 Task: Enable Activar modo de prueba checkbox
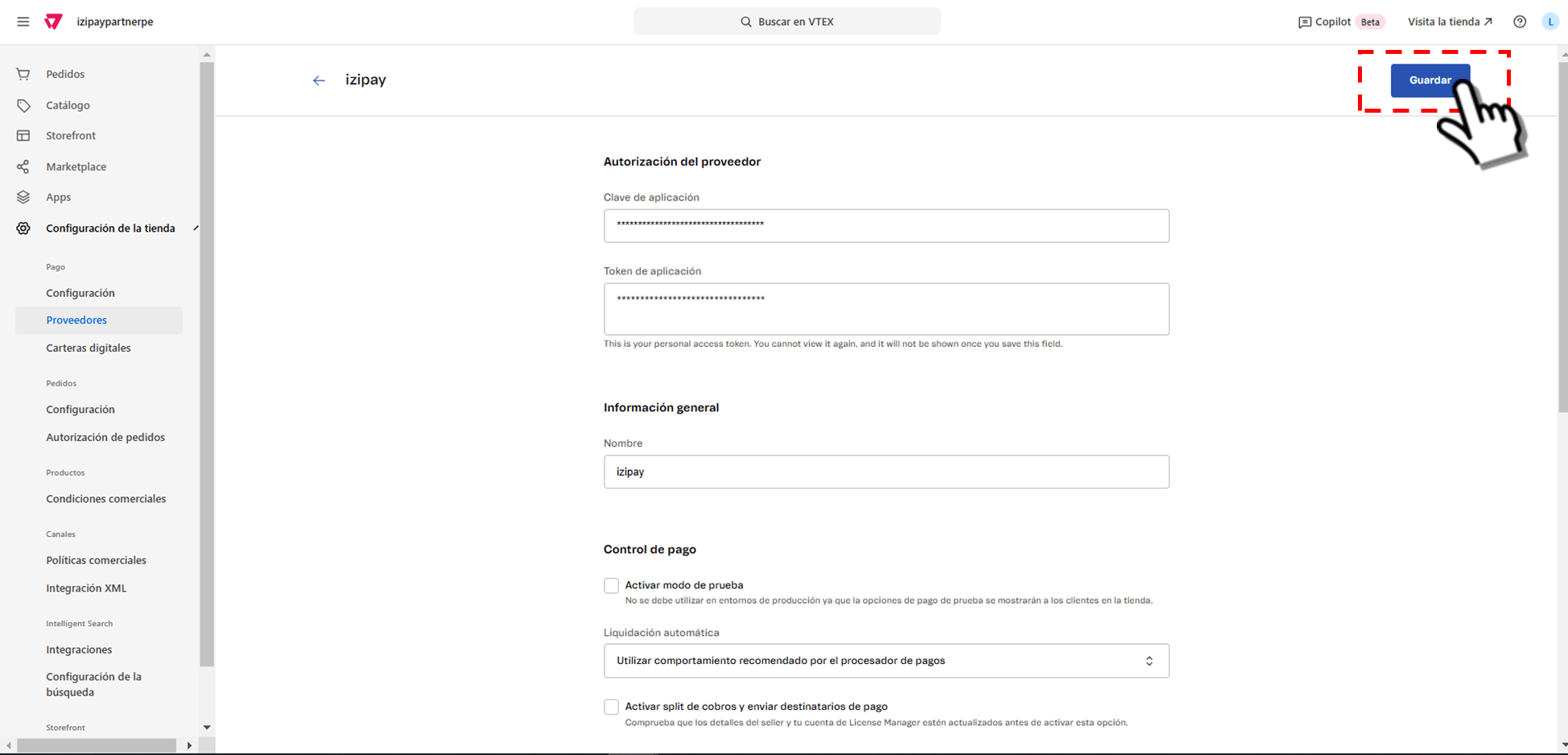point(612,586)
